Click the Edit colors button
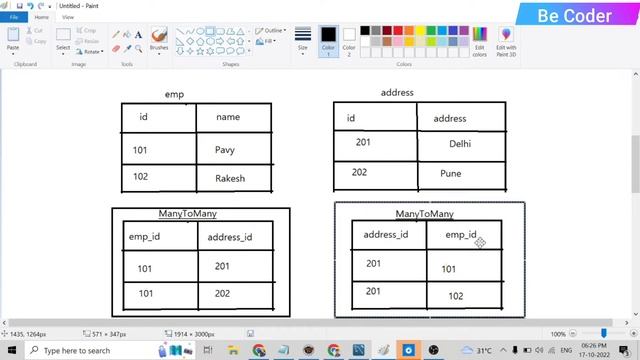This screenshot has height=360, width=640. (480, 41)
